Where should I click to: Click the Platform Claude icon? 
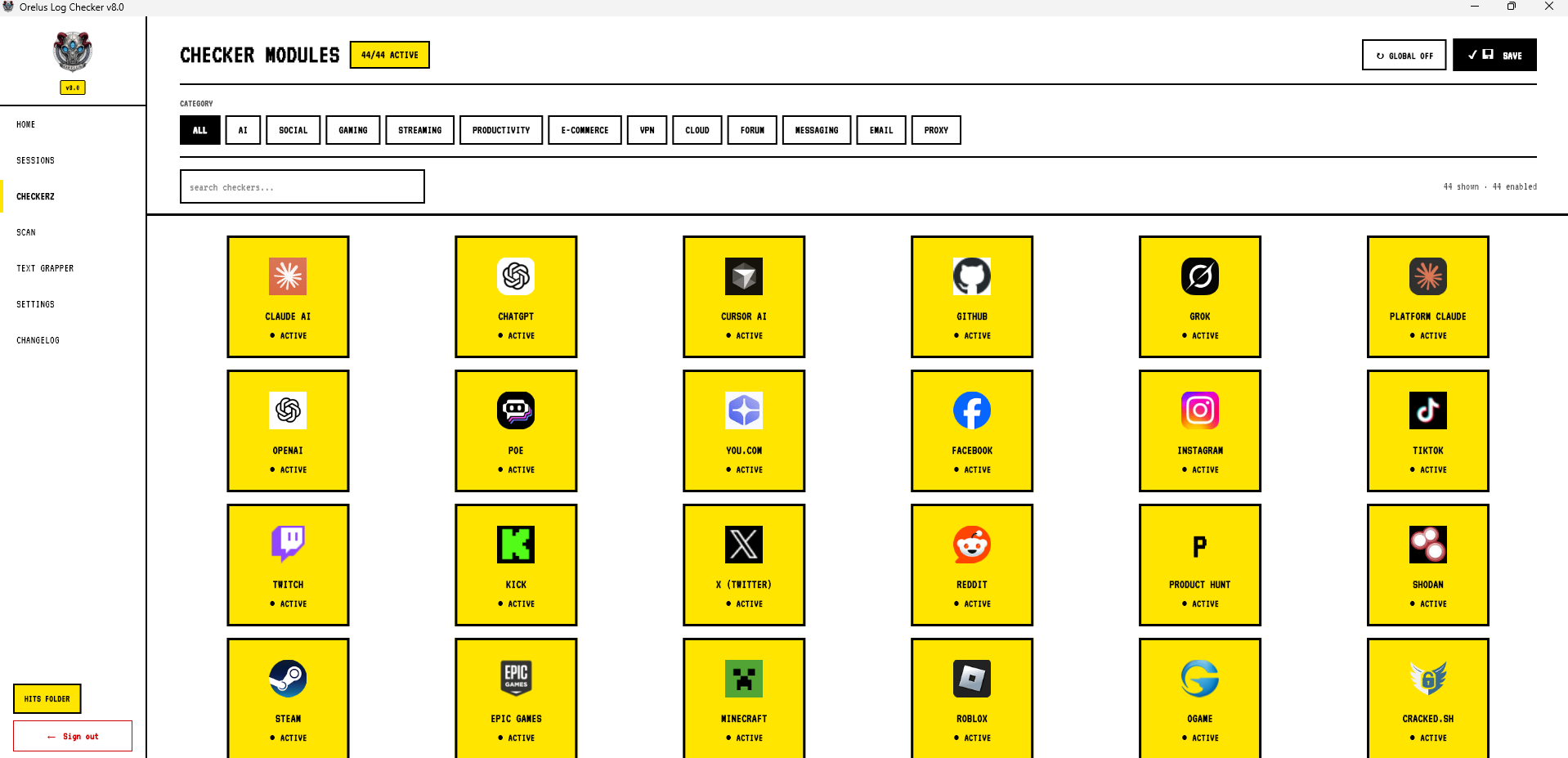point(1428,276)
